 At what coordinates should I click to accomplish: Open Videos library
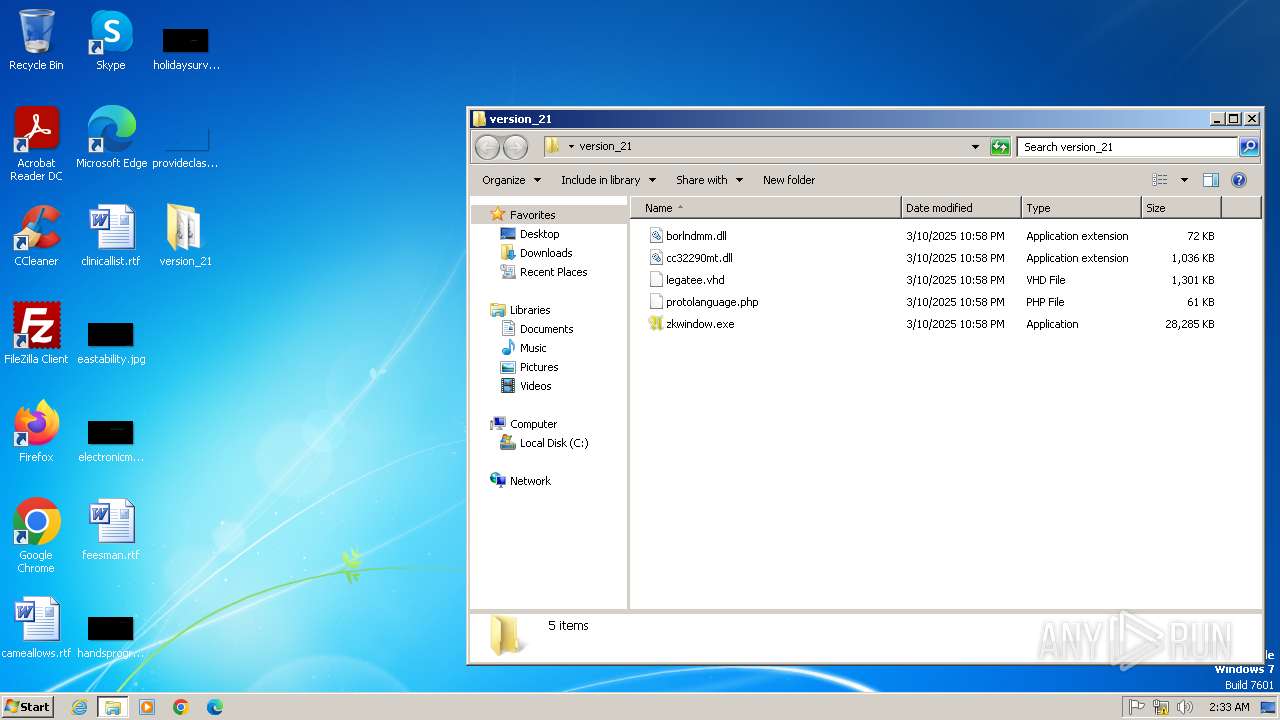click(x=535, y=386)
